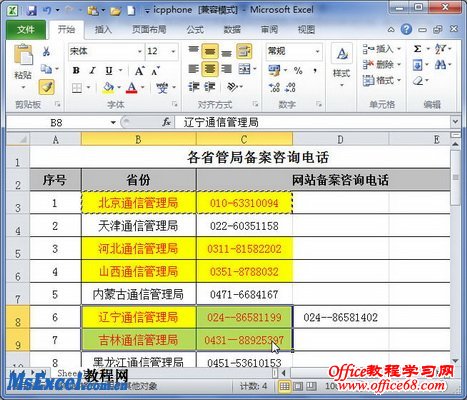Toggle Bold formatting
Screen dimensions: 467x400
click(76, 71)
